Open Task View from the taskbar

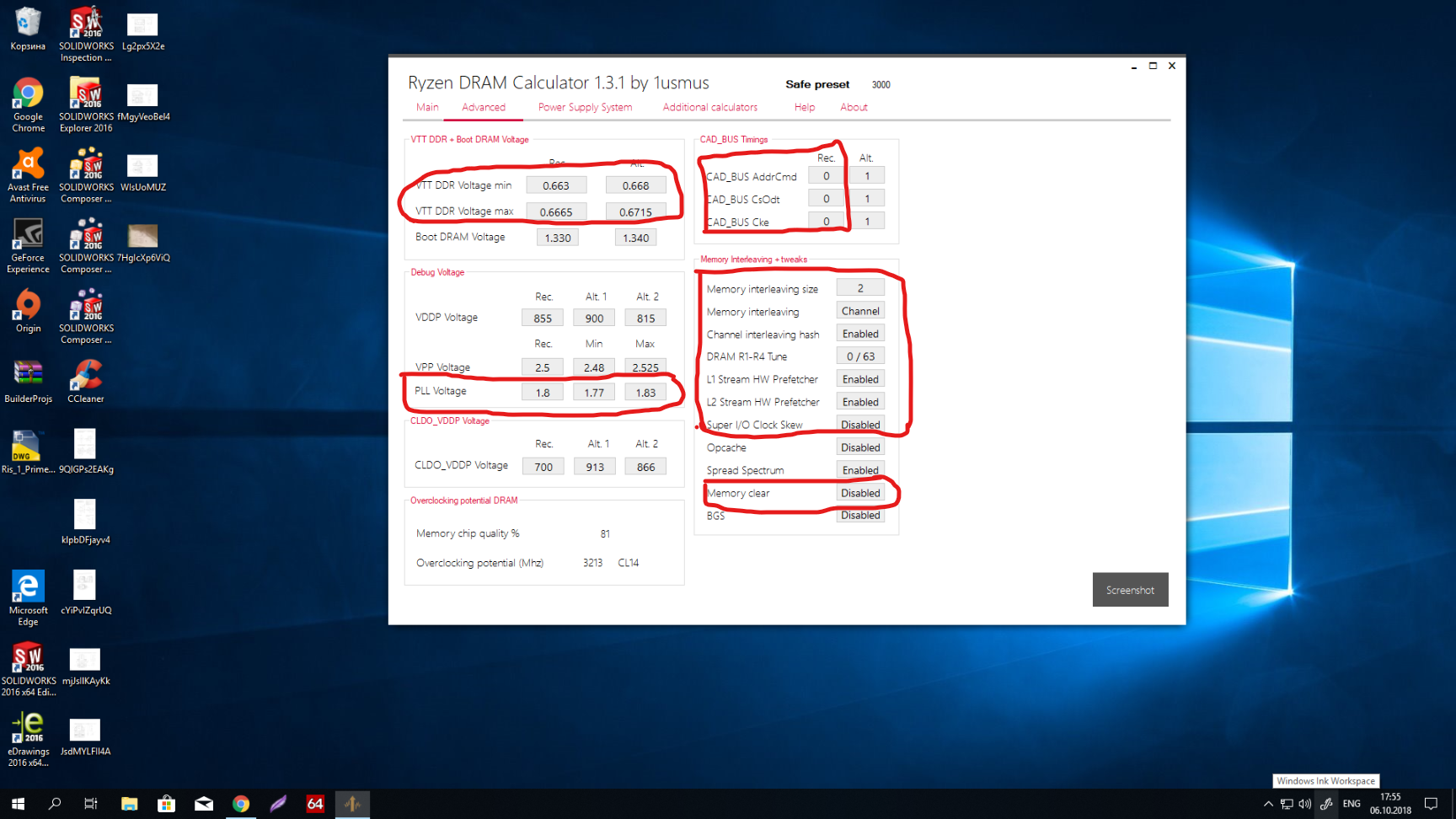coord(91,804)
